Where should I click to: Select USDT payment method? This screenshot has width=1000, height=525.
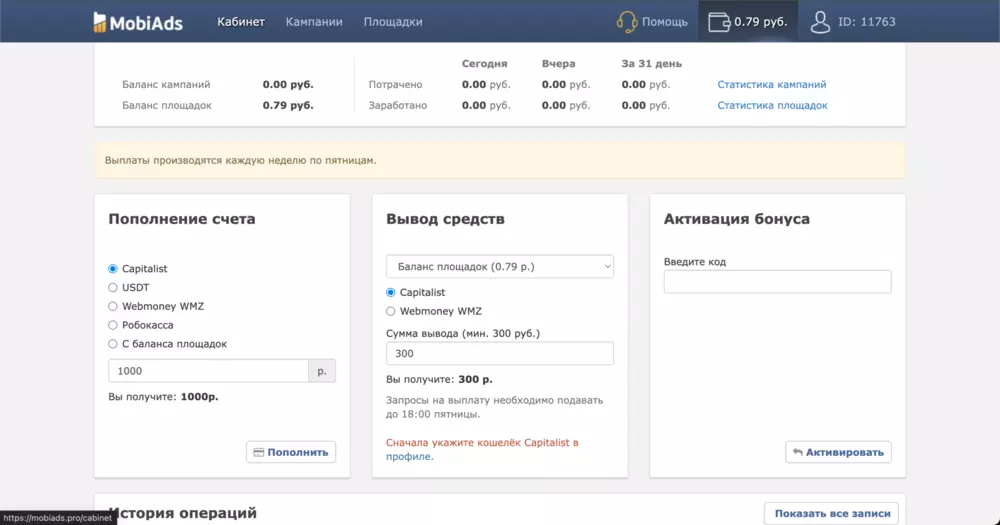point(113,288)
